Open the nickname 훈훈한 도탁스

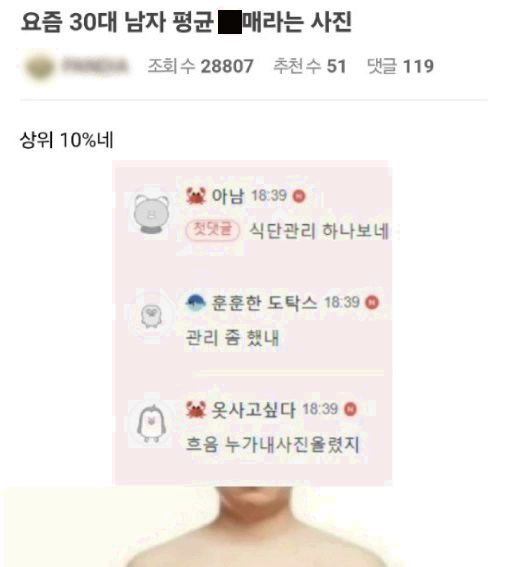tap(264, 303)
